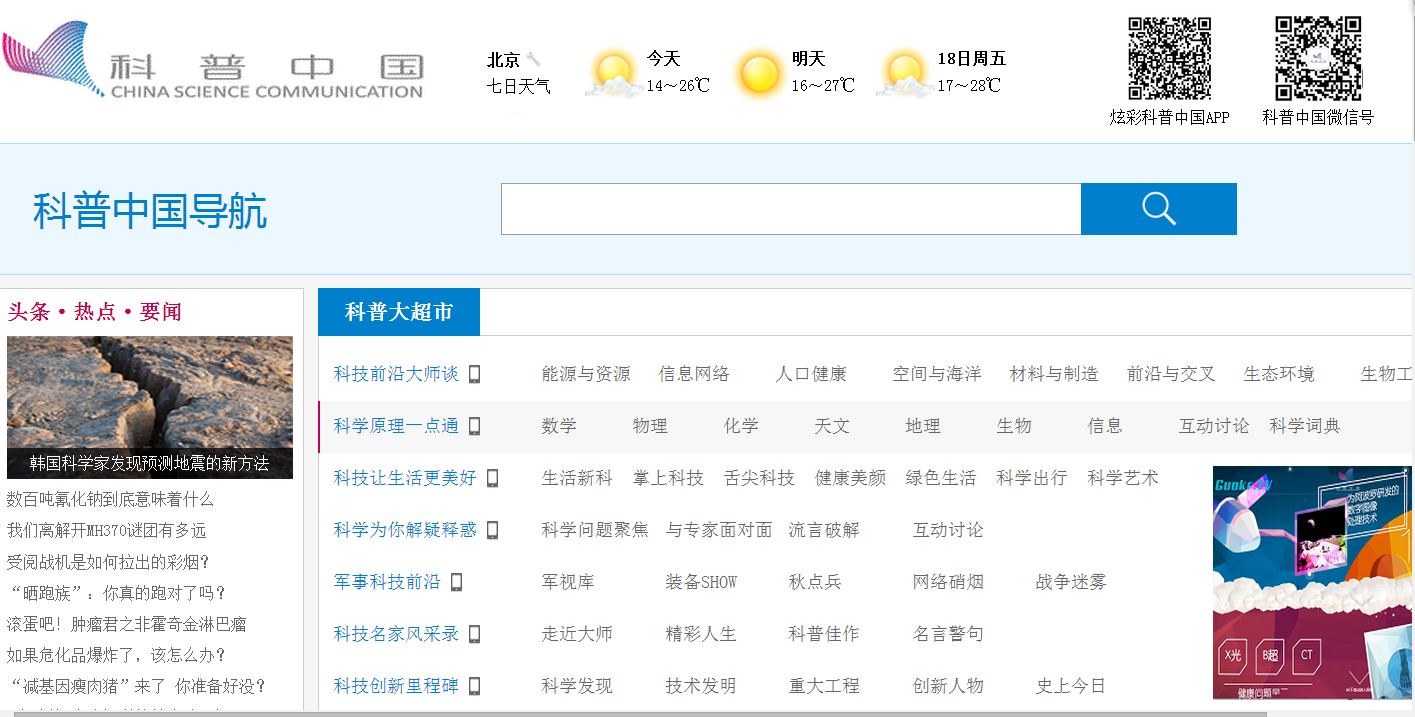Image resolution: width=1415 pixels, height=717 pixels.
Task: Click phone icon beside 军事科技前沿
Action: (457, 582)
